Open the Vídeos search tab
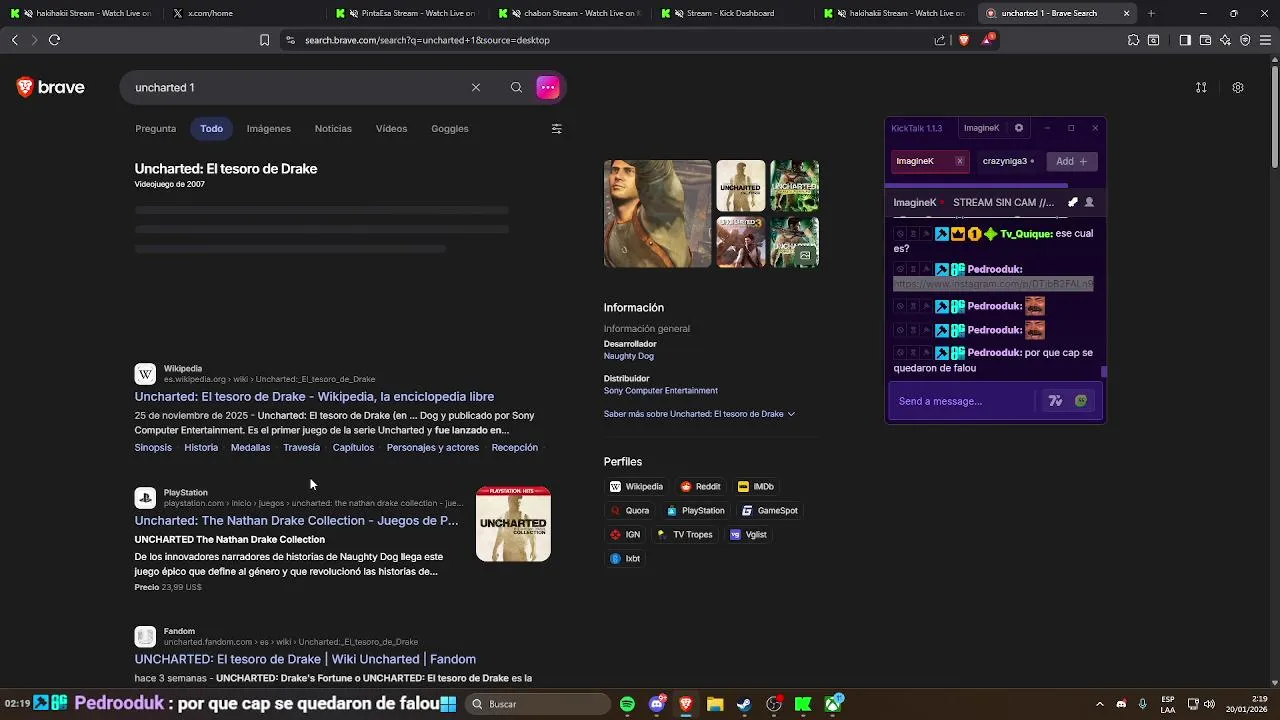 pyautogui.click(x=391, y=129)
